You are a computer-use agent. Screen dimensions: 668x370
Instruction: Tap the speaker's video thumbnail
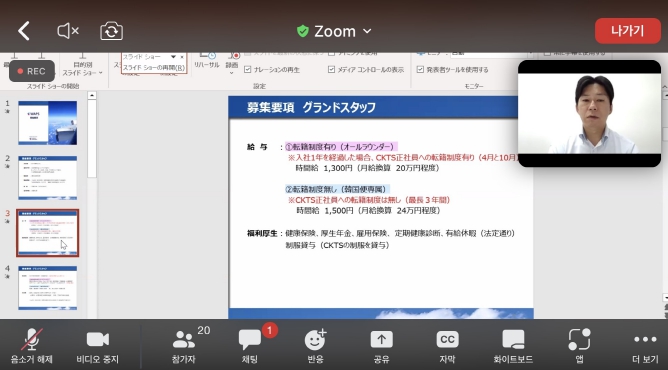coord(590,113)
